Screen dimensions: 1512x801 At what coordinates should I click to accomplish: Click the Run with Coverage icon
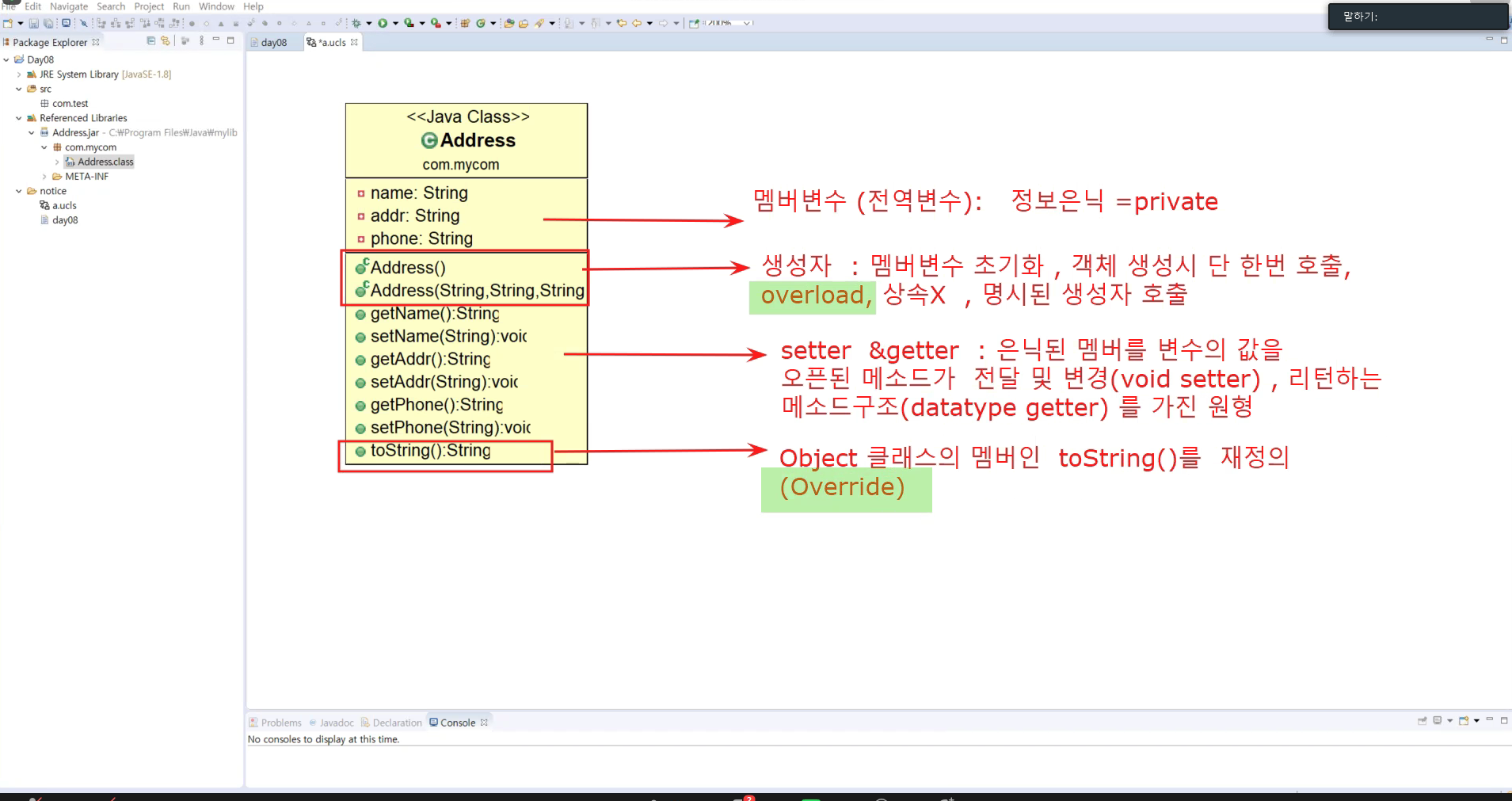pyautogui.click(x=409, y=23)
